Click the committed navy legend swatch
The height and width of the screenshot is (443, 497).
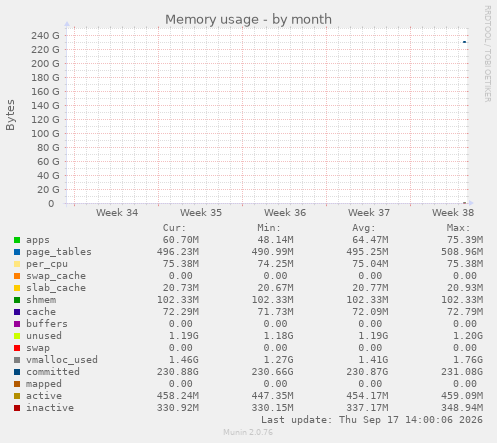point(17,372)
